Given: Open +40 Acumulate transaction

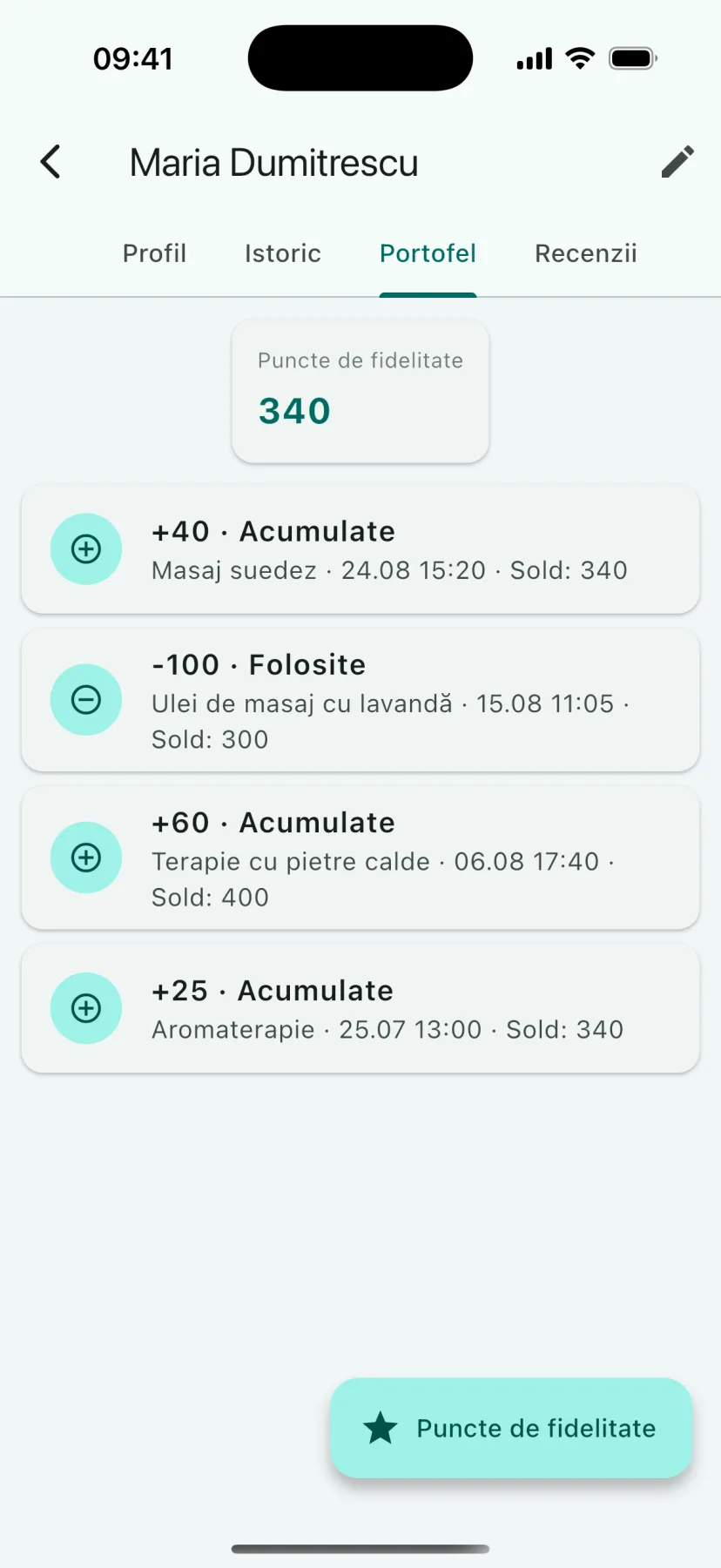Looking at the screenshot, I should point(360,549).
